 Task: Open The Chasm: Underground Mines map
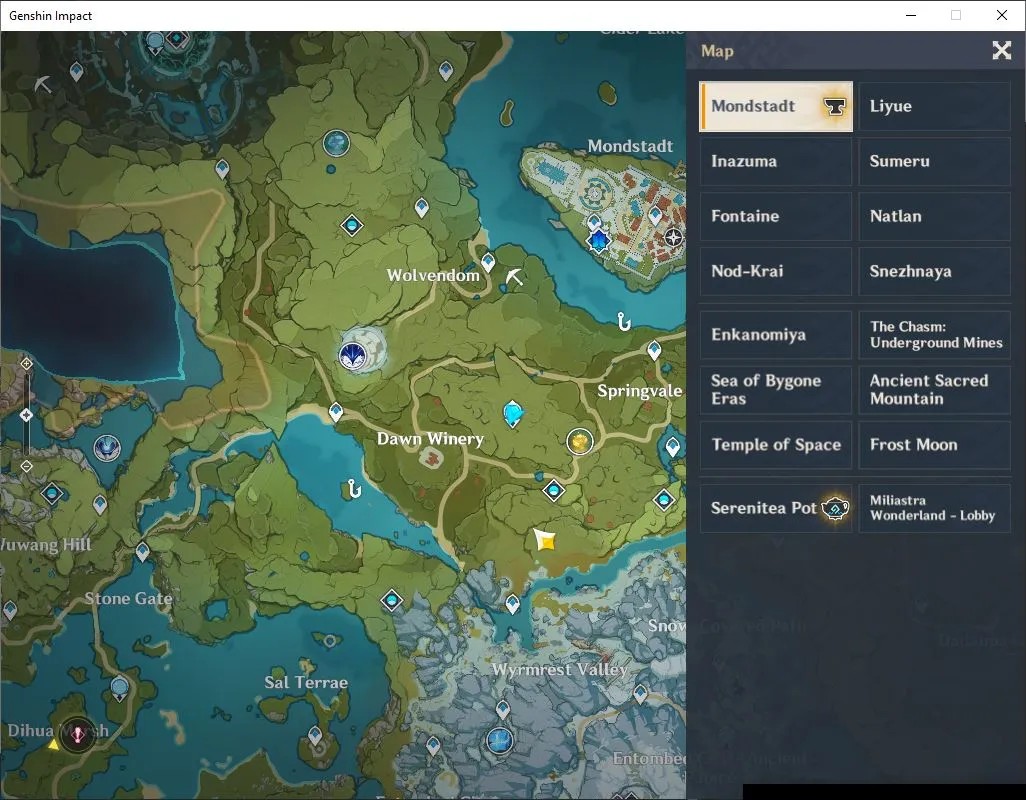(934, 335)
